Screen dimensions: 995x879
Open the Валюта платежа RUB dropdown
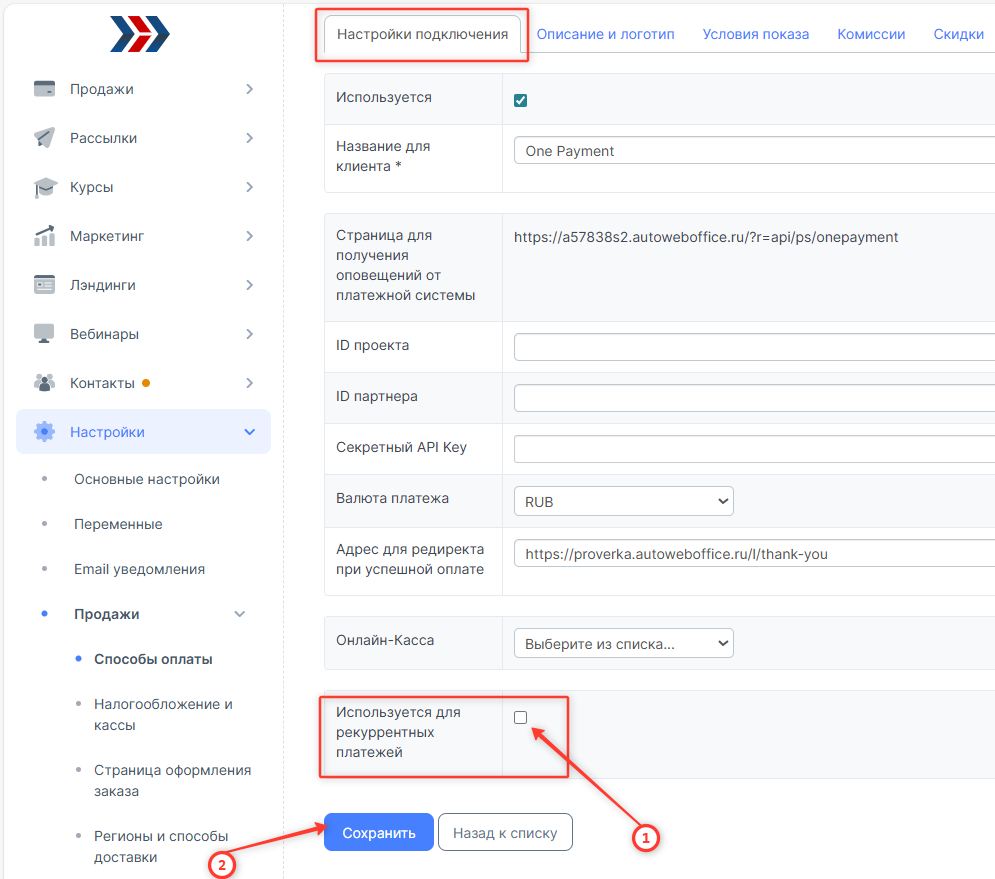(x=623, y=501)
